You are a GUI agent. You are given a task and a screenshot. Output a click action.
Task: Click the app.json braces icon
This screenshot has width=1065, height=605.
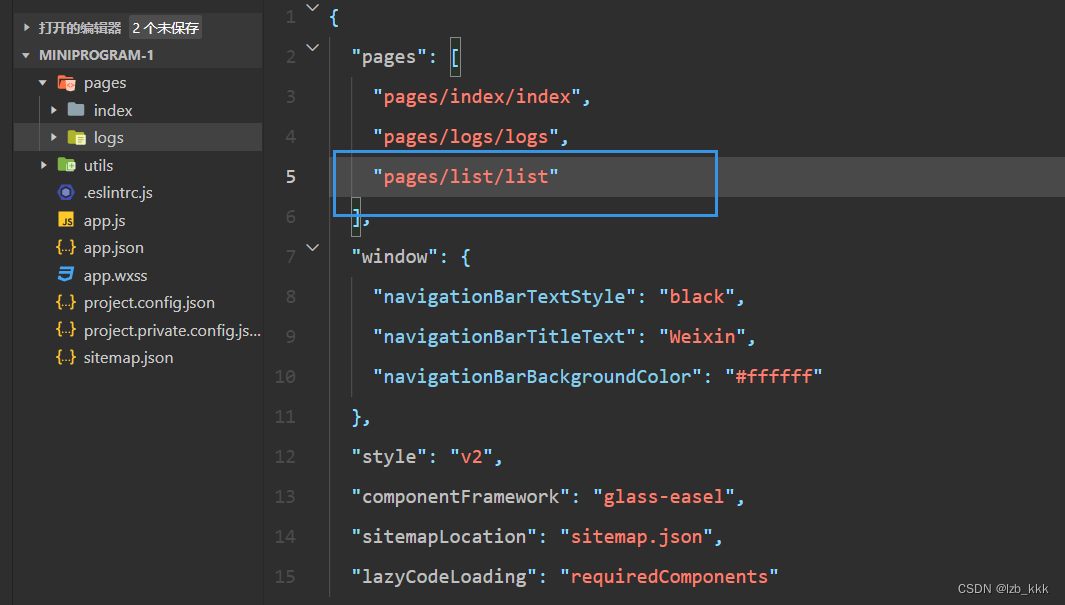click(66, 248)
